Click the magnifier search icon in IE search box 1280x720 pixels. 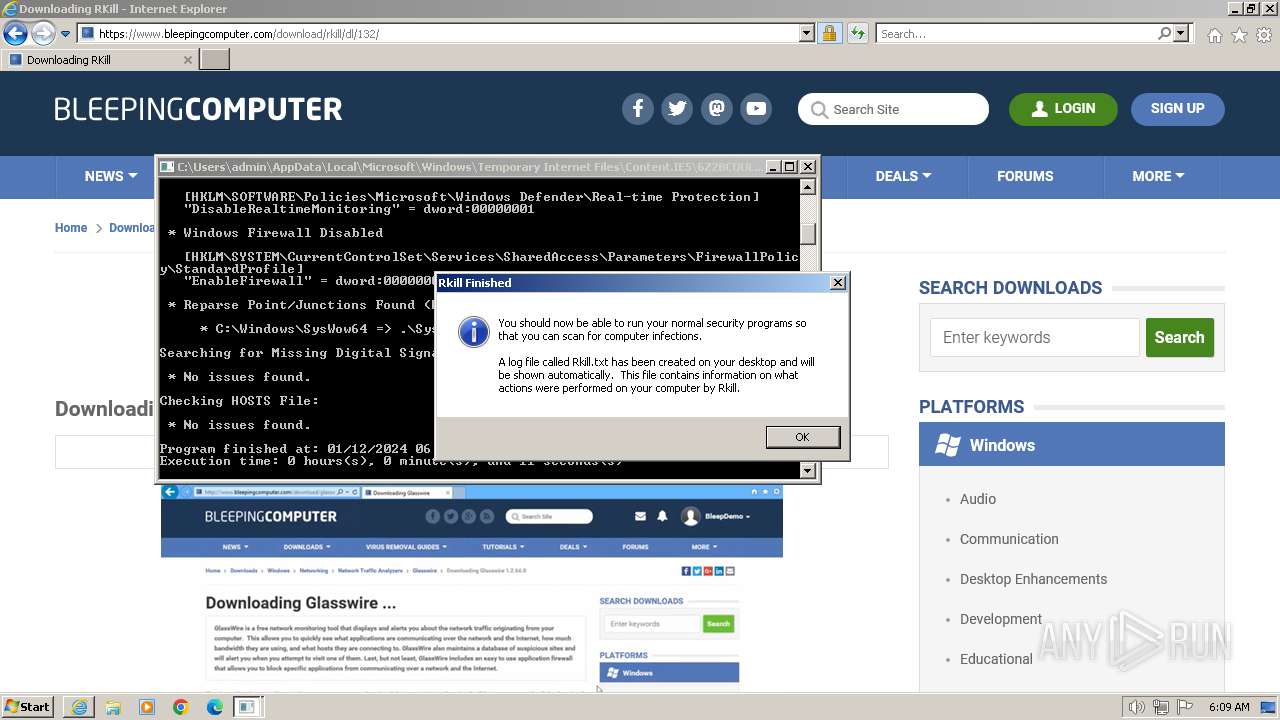pyautogui.click(x=1164, y=34)
